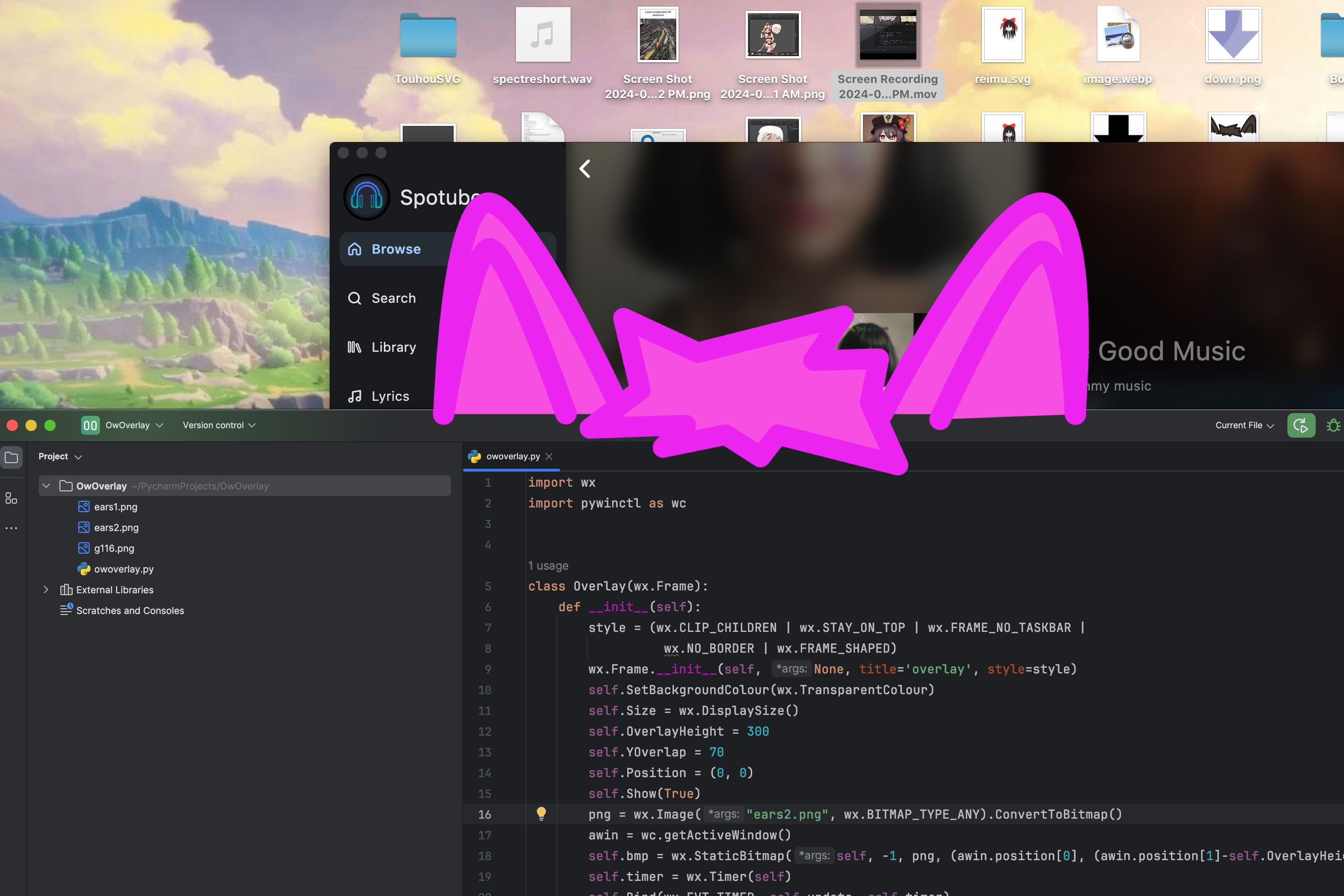Image resolution: width=1344 pixels, height=896 pixels.
Task: Click the back arrow in Spotube
Action: [x=585, y=168]
